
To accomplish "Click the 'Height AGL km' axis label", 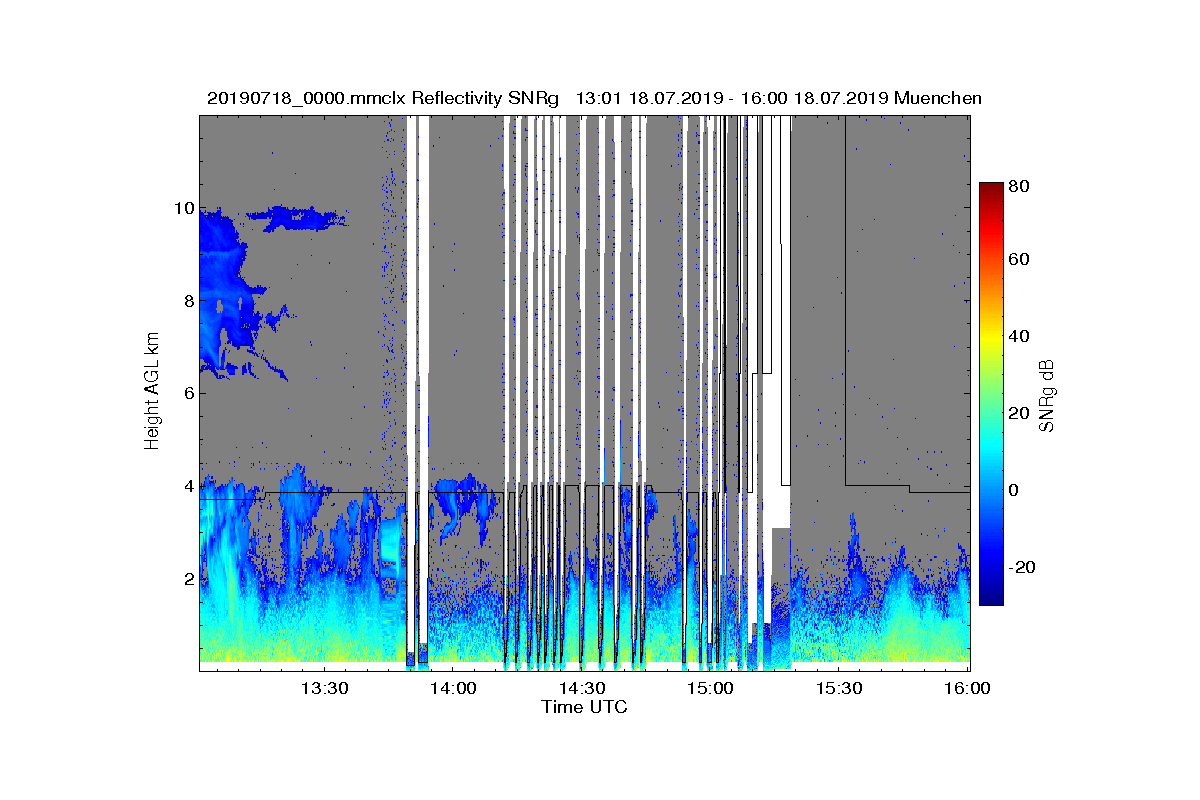I will point(152,393).
